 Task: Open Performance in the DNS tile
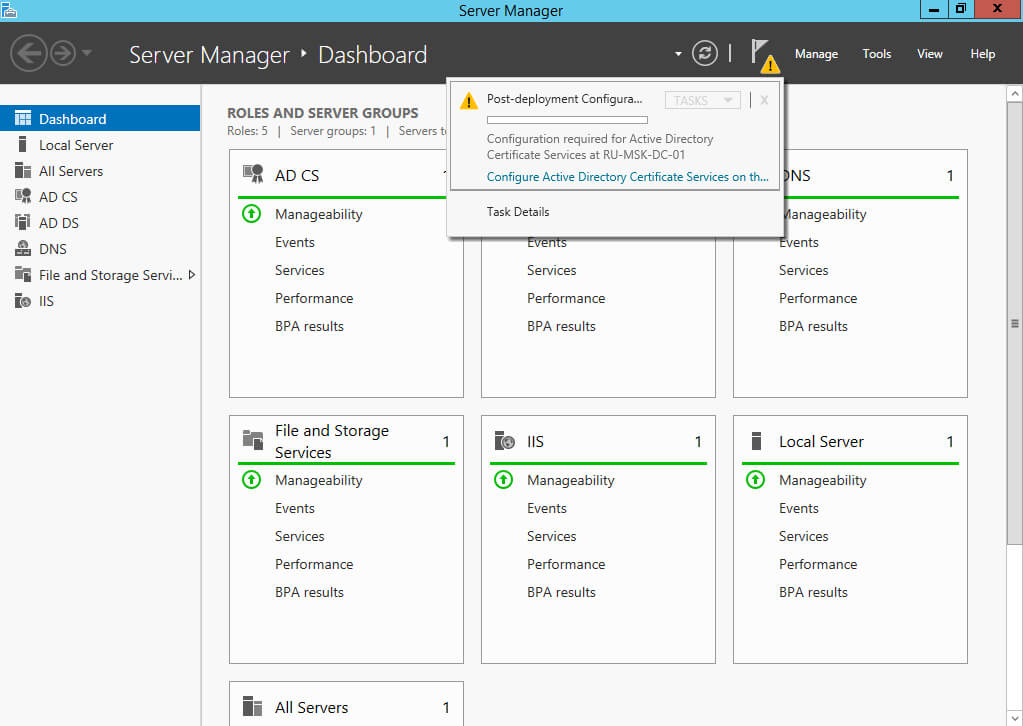coord(818,299)
